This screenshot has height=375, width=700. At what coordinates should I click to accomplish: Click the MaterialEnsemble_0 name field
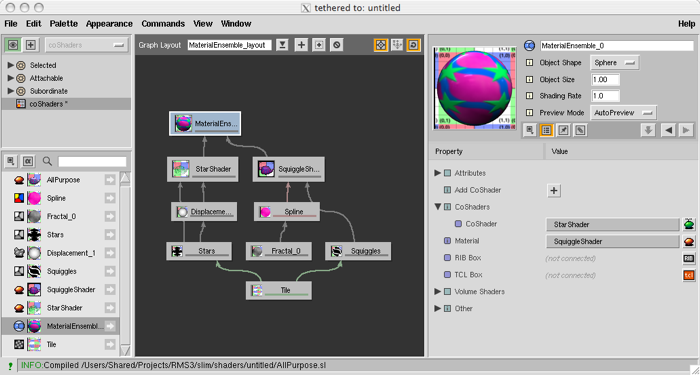(x=617, y=46)
